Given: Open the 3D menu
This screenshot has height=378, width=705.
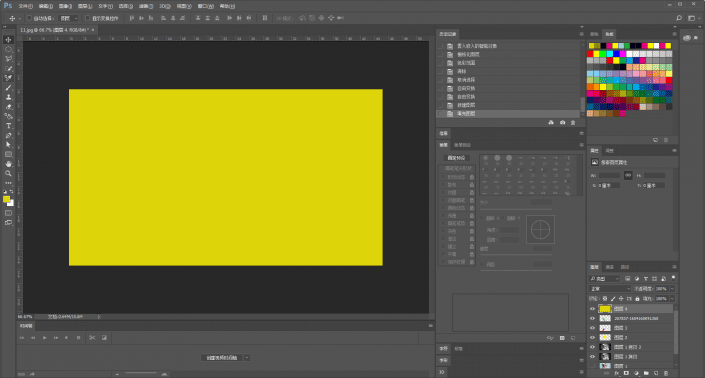Looking at the screenshot, I should point(165,6).
